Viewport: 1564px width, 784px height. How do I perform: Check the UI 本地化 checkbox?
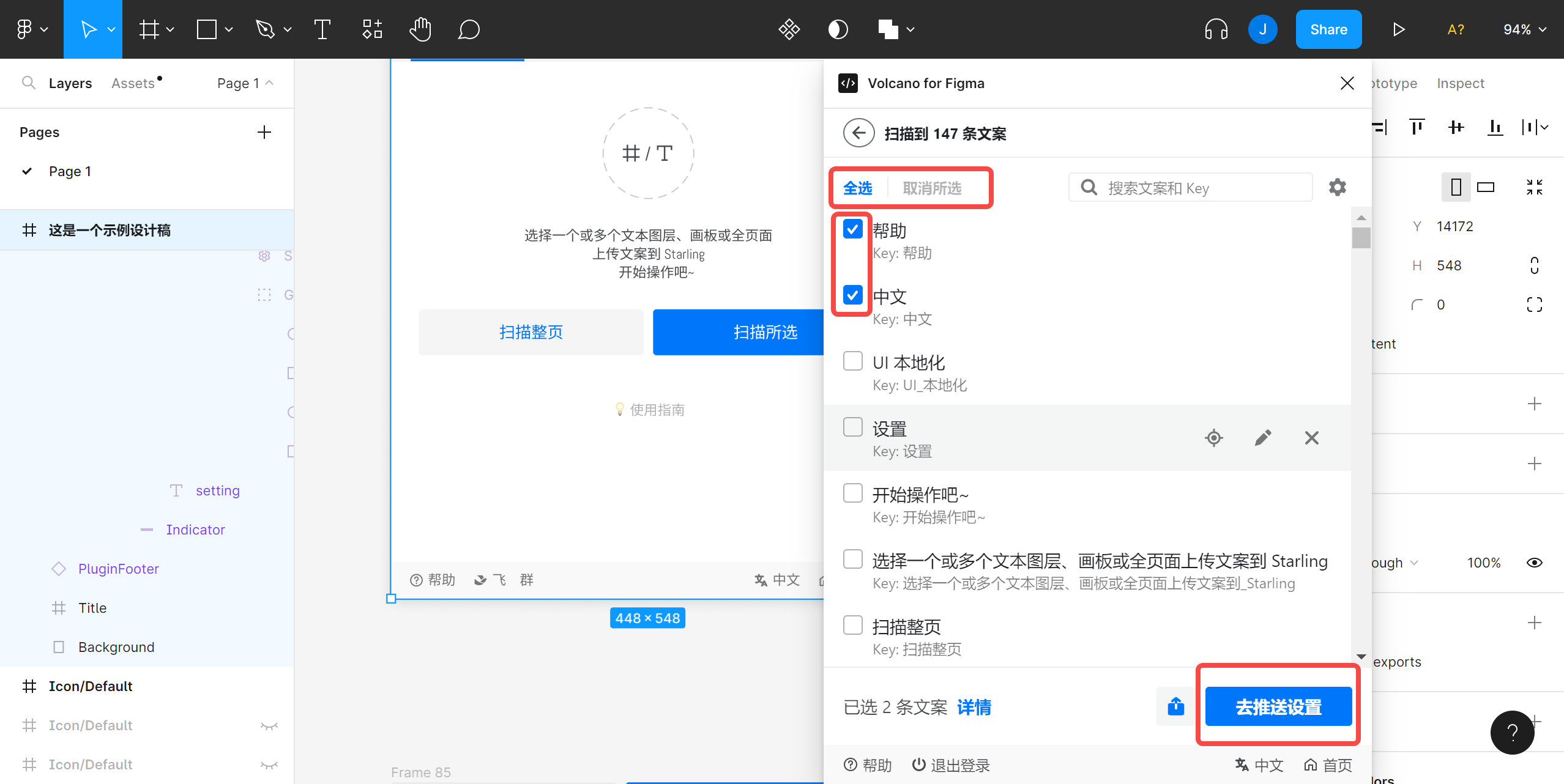[852, 361]
